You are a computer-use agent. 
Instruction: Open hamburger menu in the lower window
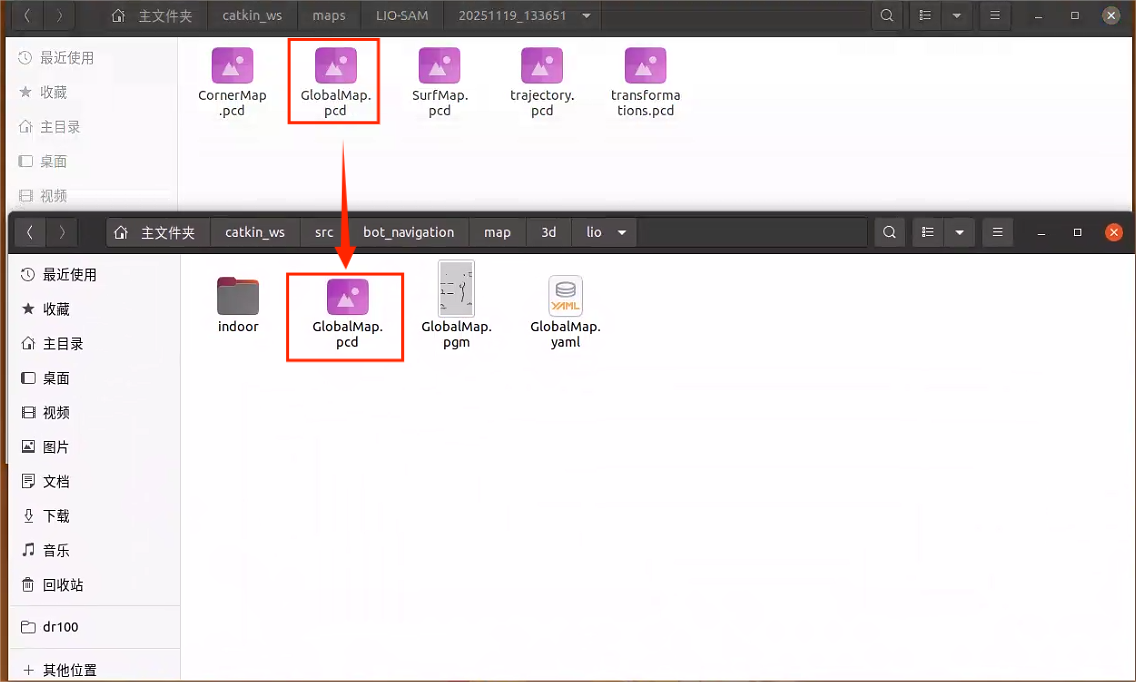(x=997, y=232)
